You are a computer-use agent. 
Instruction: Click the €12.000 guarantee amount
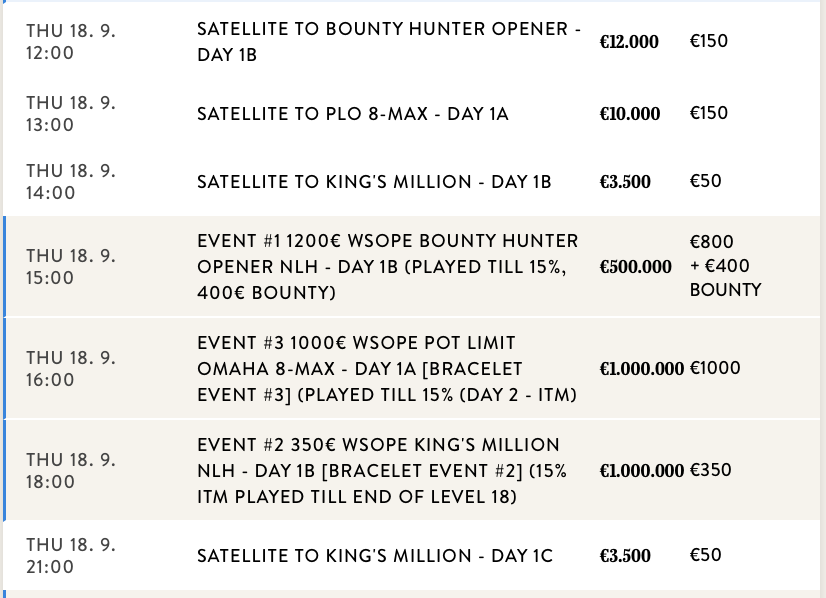pos(629,42)
